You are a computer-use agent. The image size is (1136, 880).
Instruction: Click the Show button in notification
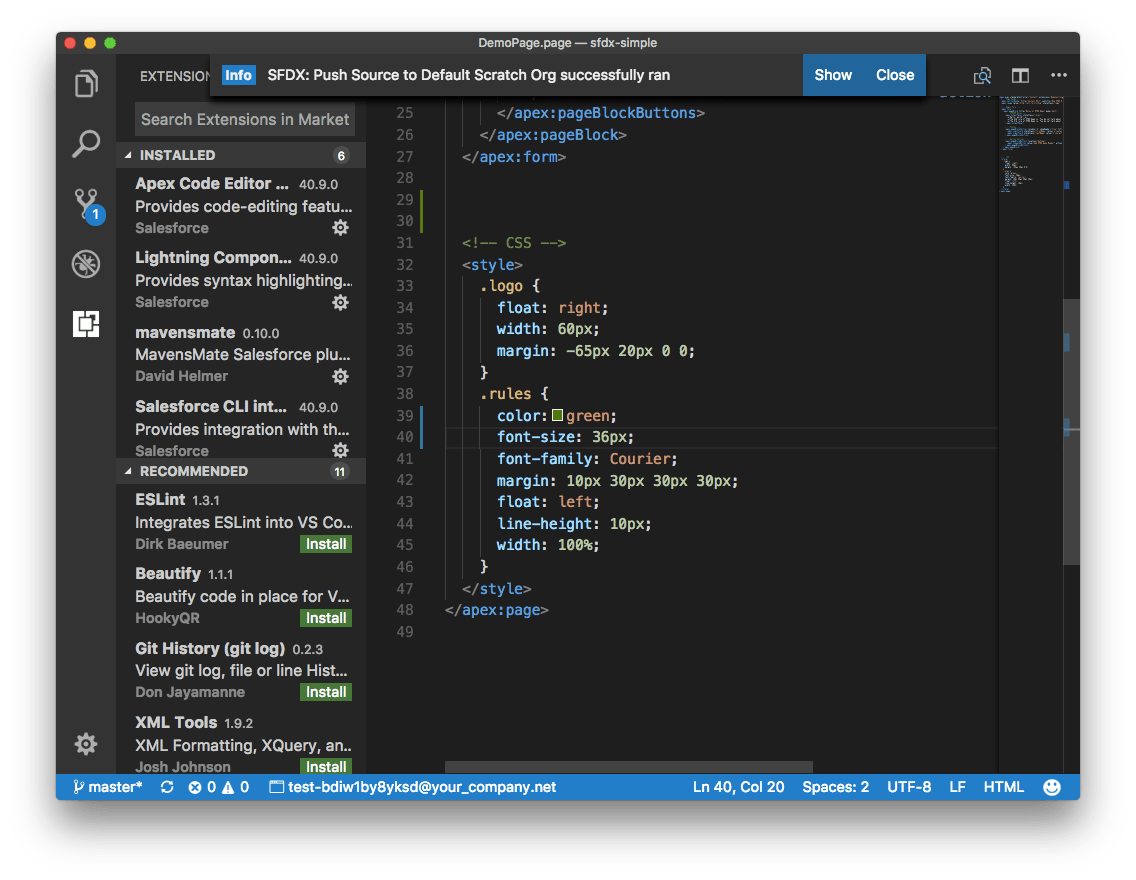(x=833, y=75)
